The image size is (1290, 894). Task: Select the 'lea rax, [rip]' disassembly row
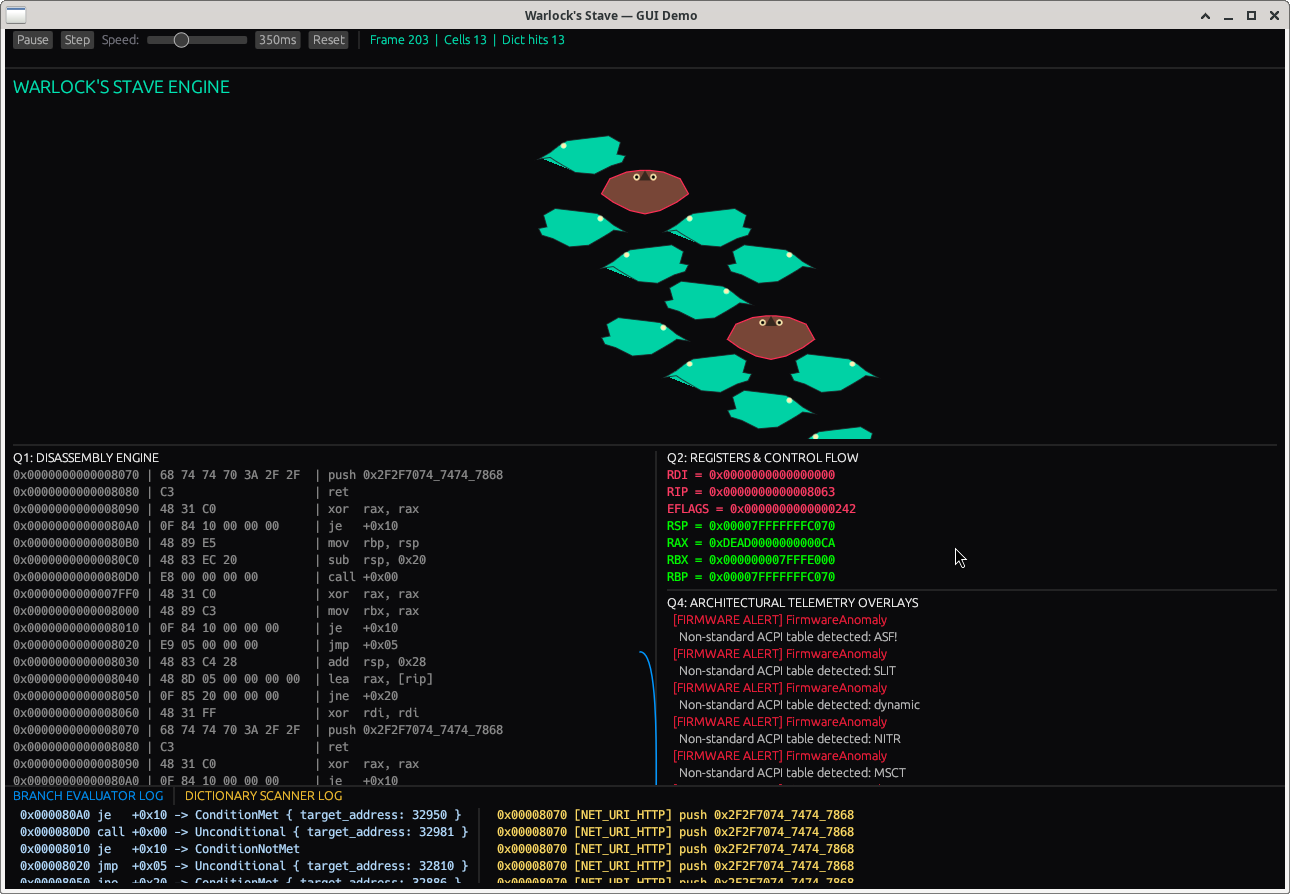(223, 679)
